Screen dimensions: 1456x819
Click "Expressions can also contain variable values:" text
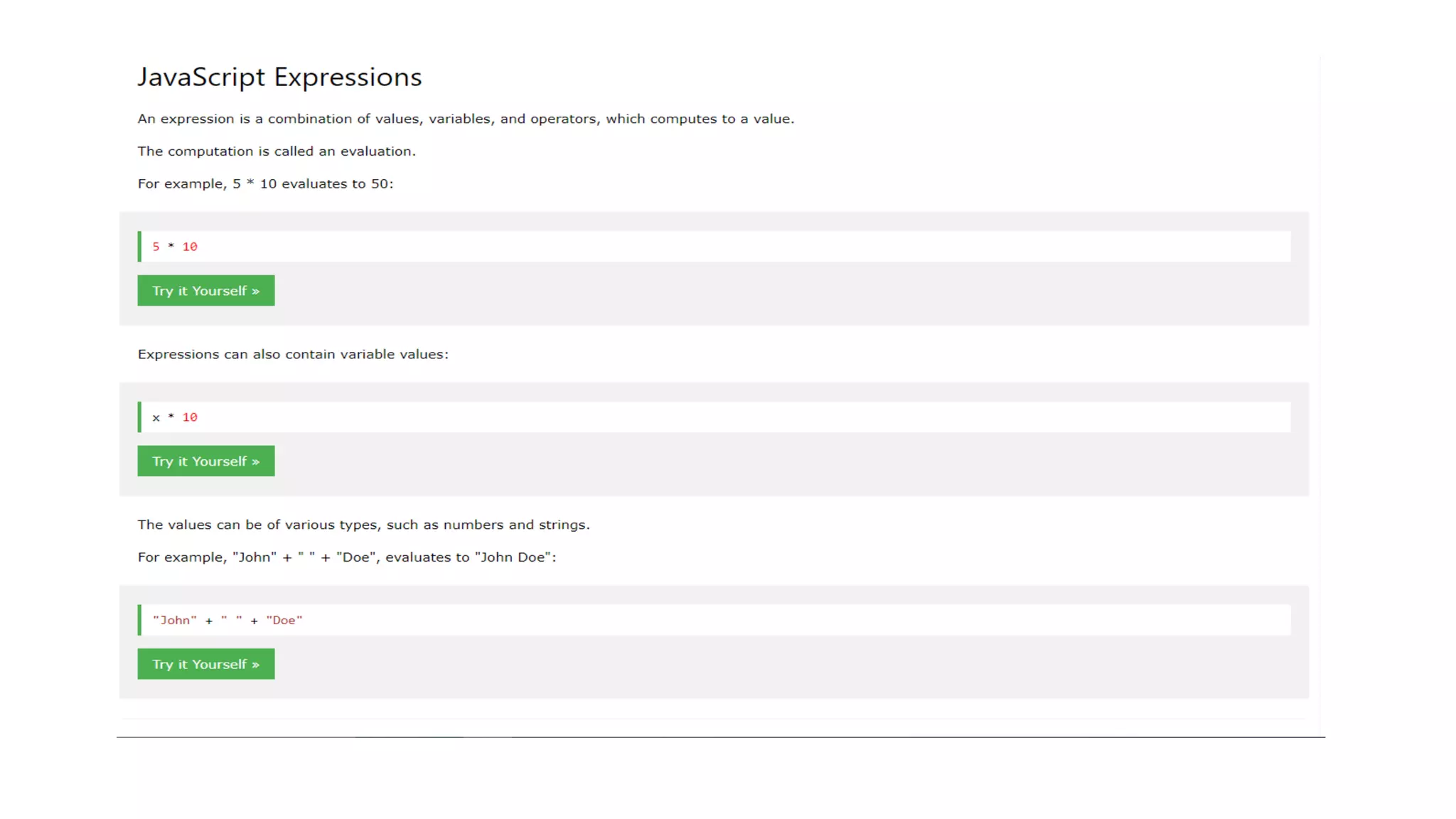pos(293,354)
